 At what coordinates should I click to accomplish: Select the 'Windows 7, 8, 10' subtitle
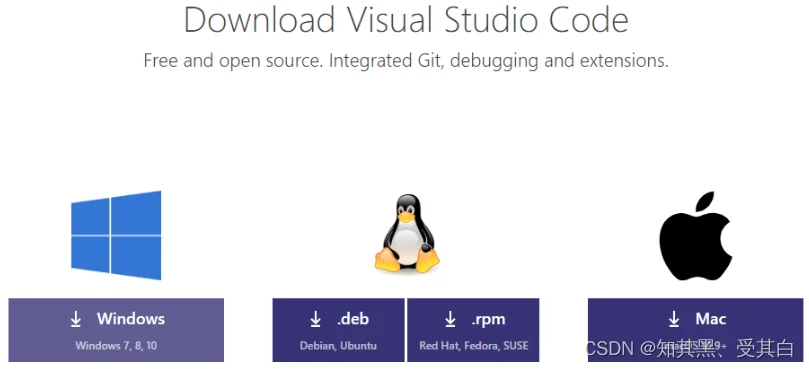point(116,346)
